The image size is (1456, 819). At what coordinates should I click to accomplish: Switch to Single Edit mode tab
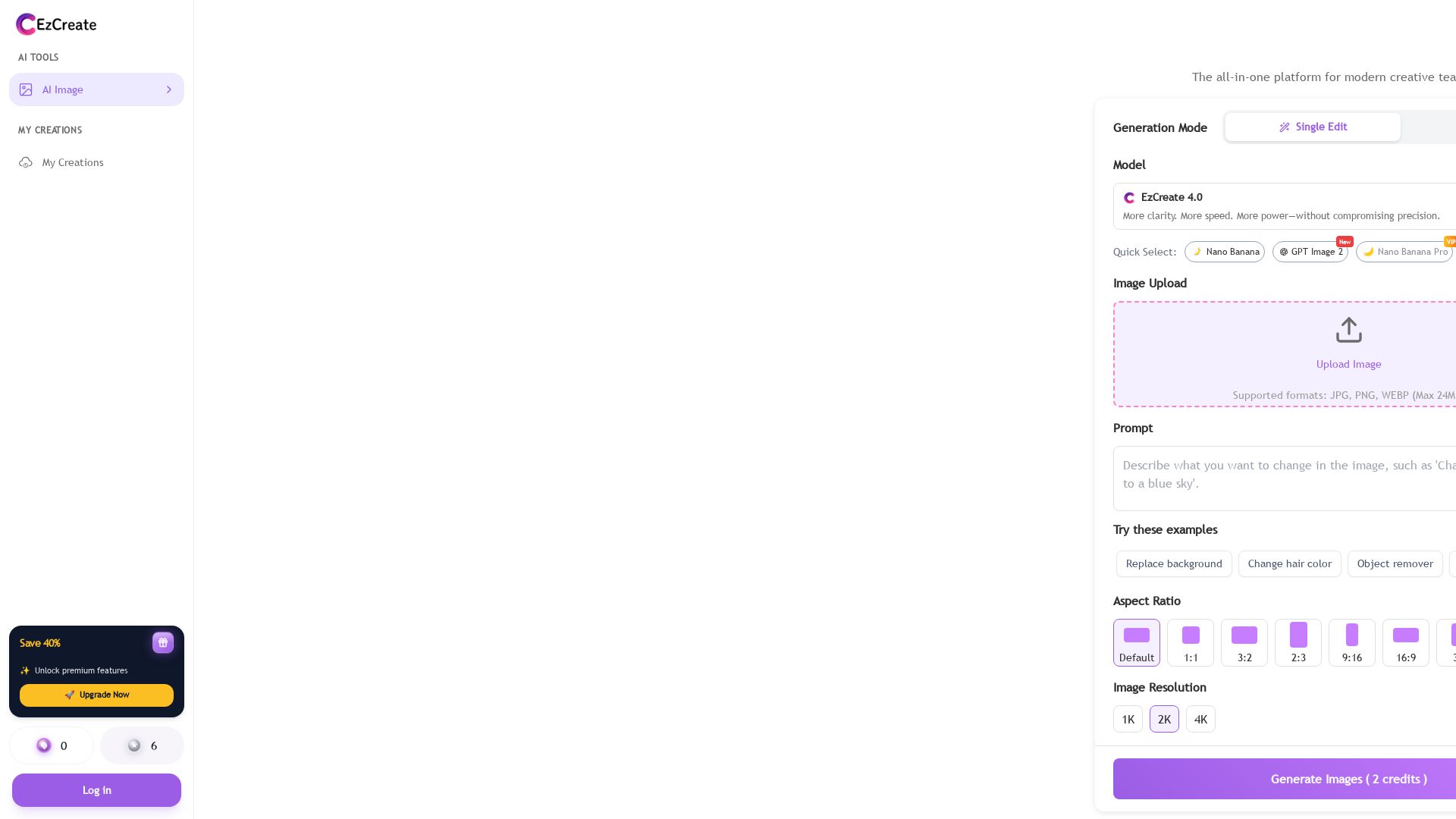coord(1313,127)
